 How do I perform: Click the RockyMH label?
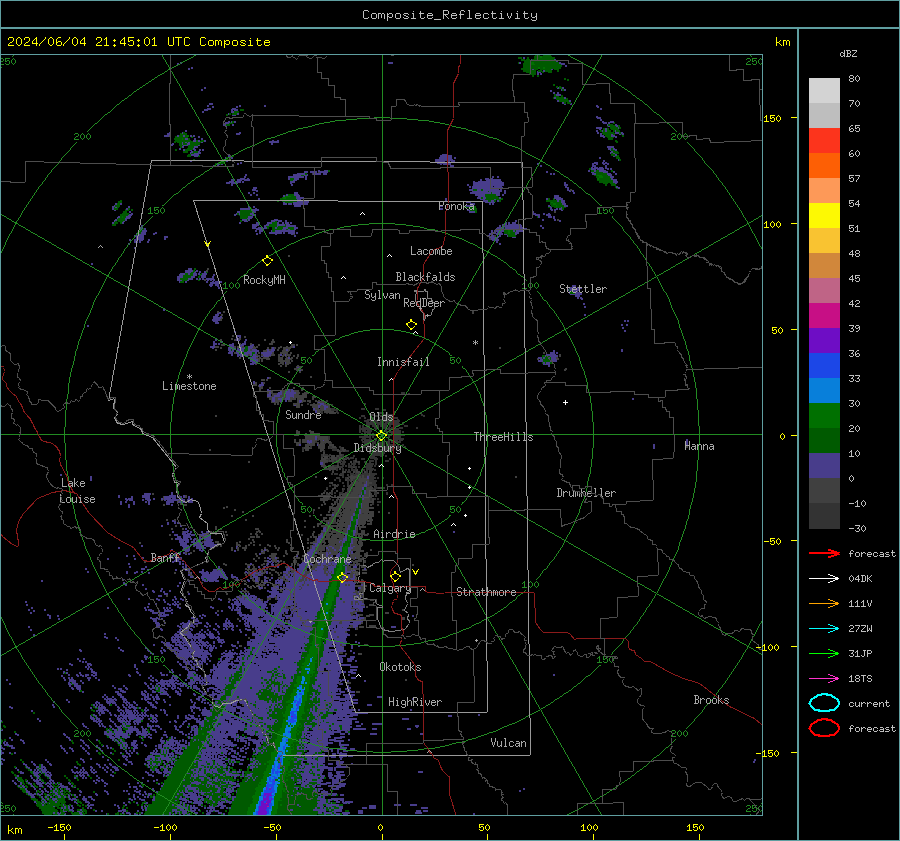[264, 280]
